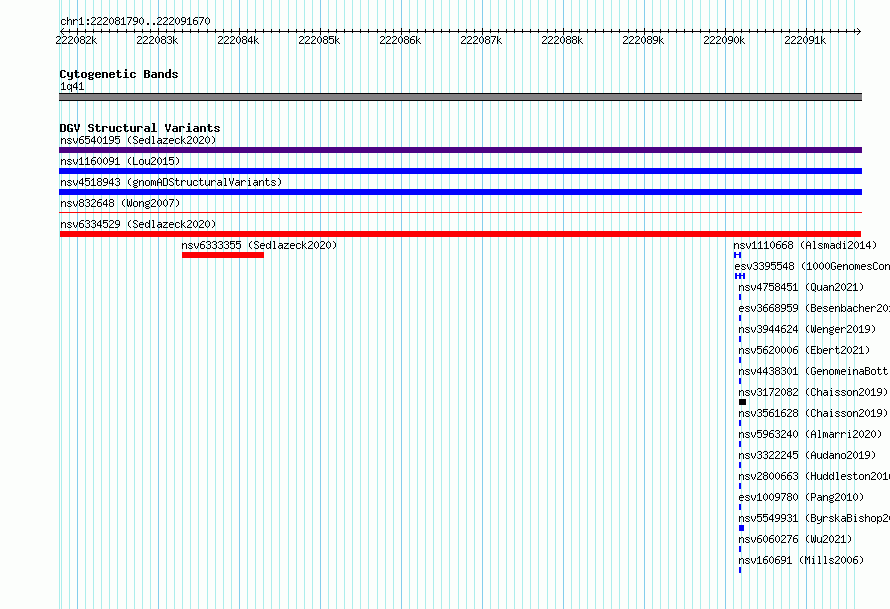Click the nsv1160091 (Lou2015) label
The image size is (890, 609).
120,161
